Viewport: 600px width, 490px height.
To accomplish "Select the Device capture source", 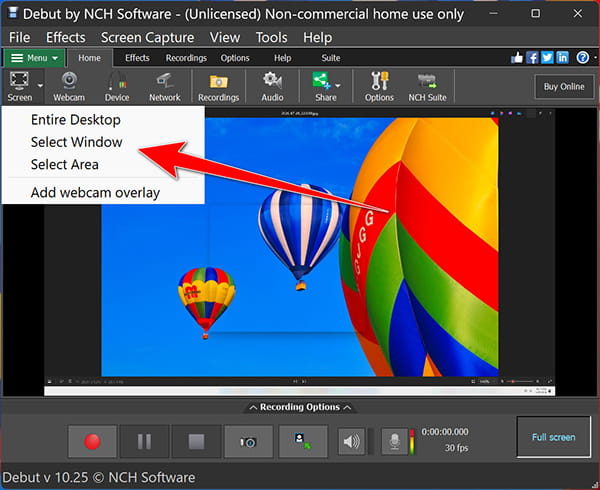I will click(x=117, y=86).
